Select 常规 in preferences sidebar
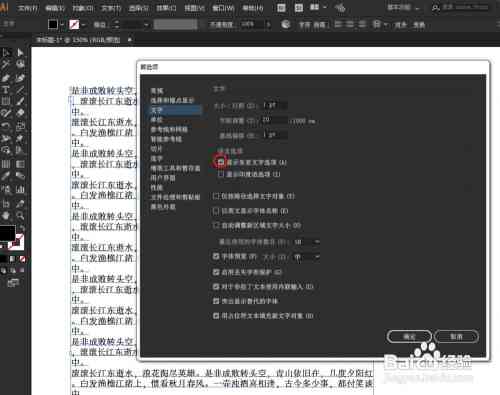500x395 pixels. pyautogui.click(x=156, y=91)
